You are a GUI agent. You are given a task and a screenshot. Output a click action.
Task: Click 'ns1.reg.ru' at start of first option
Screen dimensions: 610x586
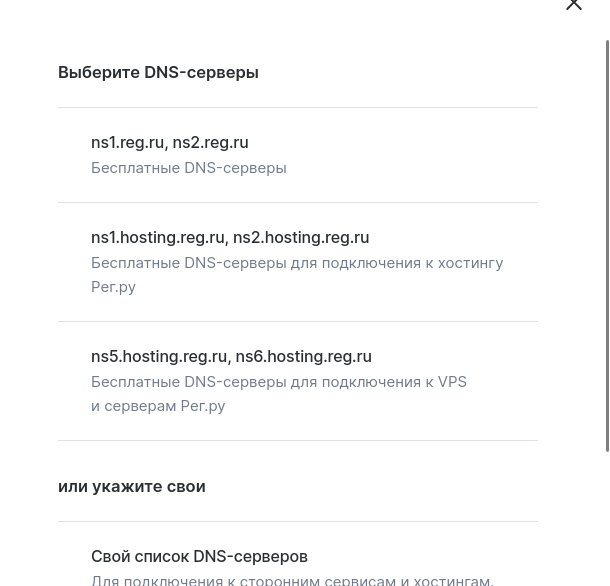pyautogui.click(x=127, y=142)
